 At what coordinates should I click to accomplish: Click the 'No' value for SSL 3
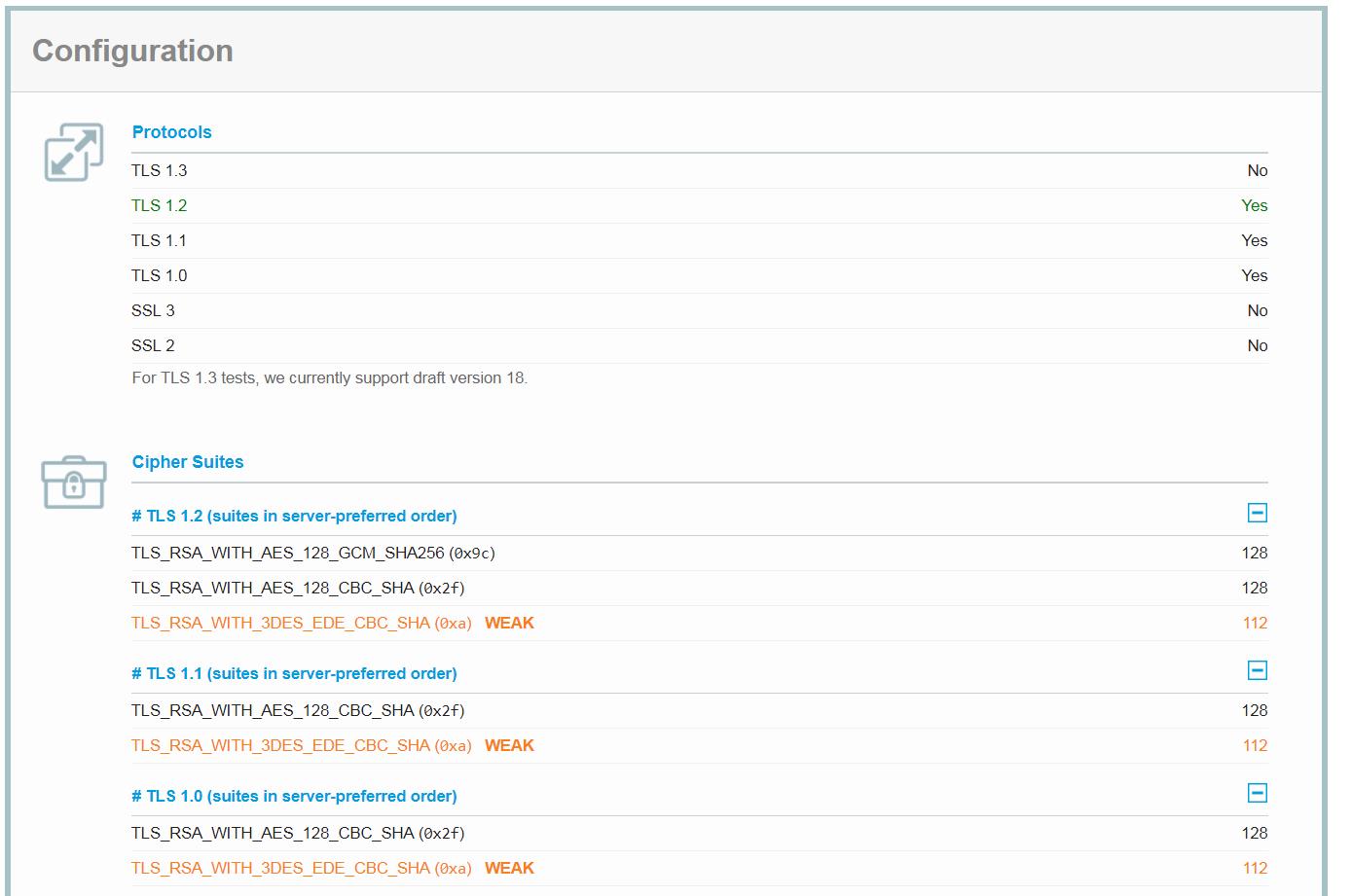coord(1258,310)
